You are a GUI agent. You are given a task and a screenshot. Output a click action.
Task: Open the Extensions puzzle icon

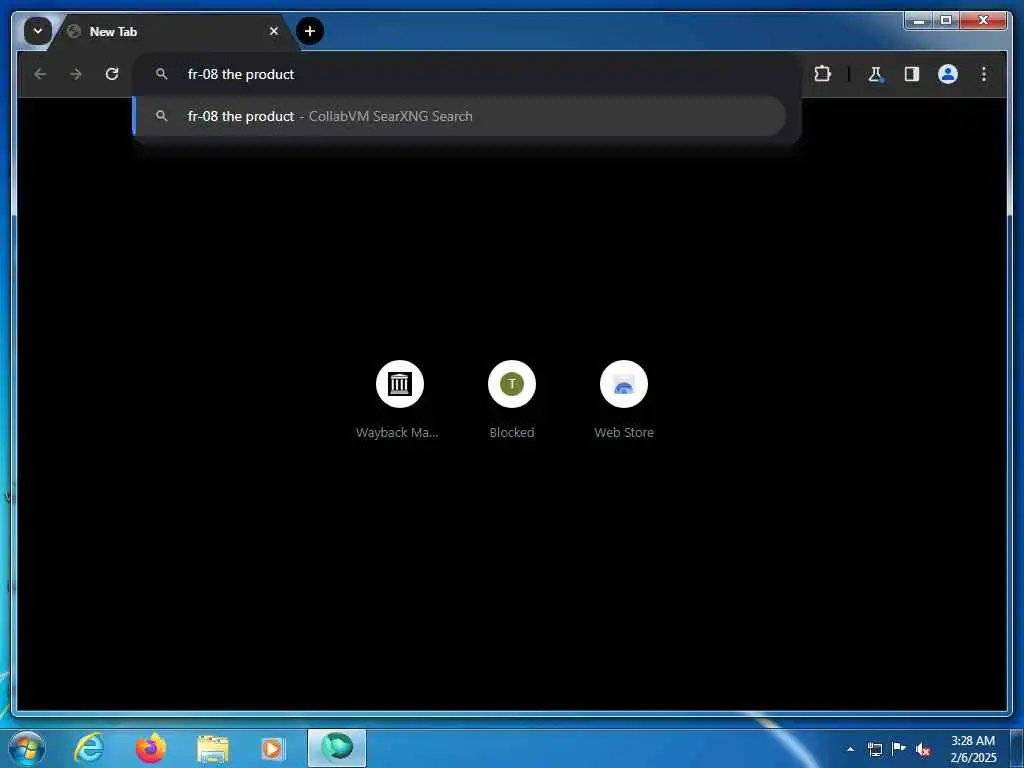[x=822, y=74]
